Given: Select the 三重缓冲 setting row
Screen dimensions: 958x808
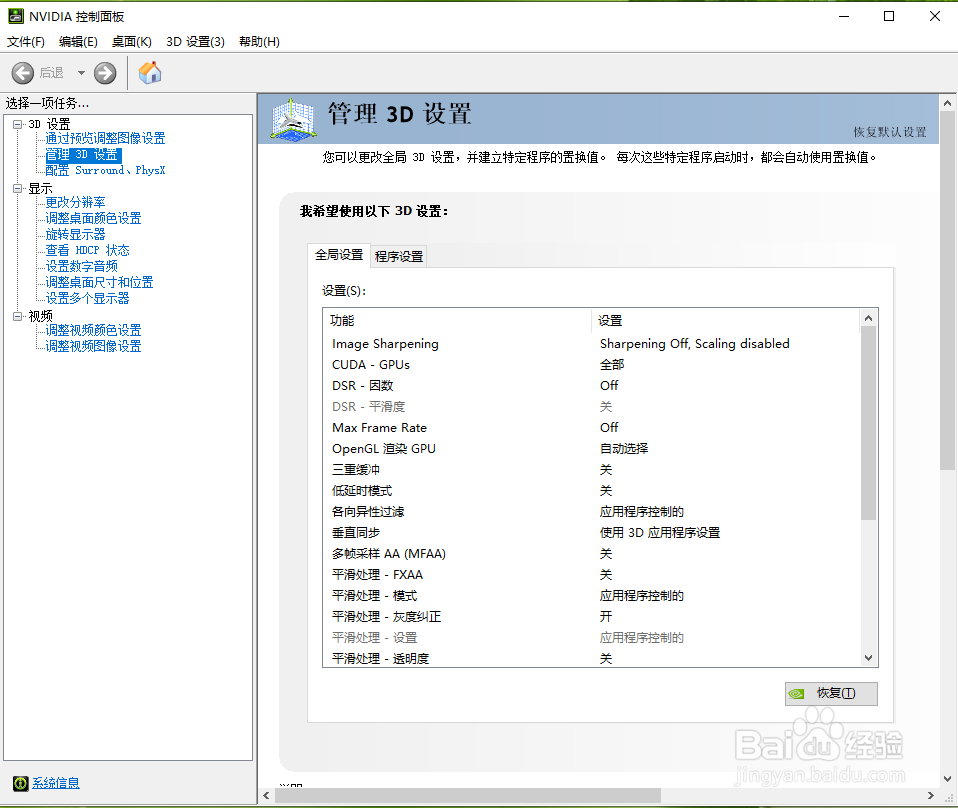Looking at the screenshot, I should coord(591,469).
